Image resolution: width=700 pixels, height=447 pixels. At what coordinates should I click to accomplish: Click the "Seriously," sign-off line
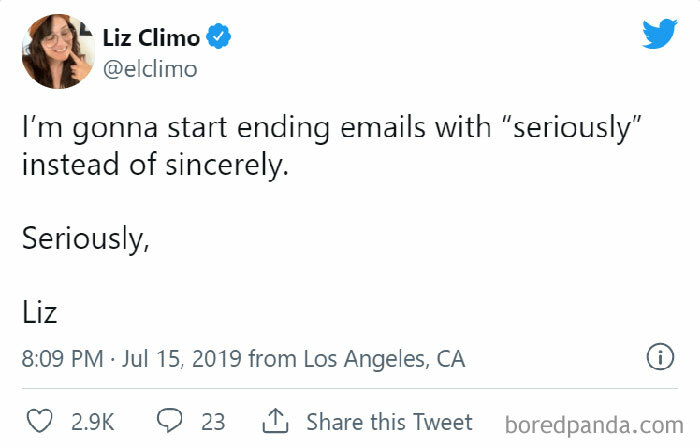pos(86,241)
